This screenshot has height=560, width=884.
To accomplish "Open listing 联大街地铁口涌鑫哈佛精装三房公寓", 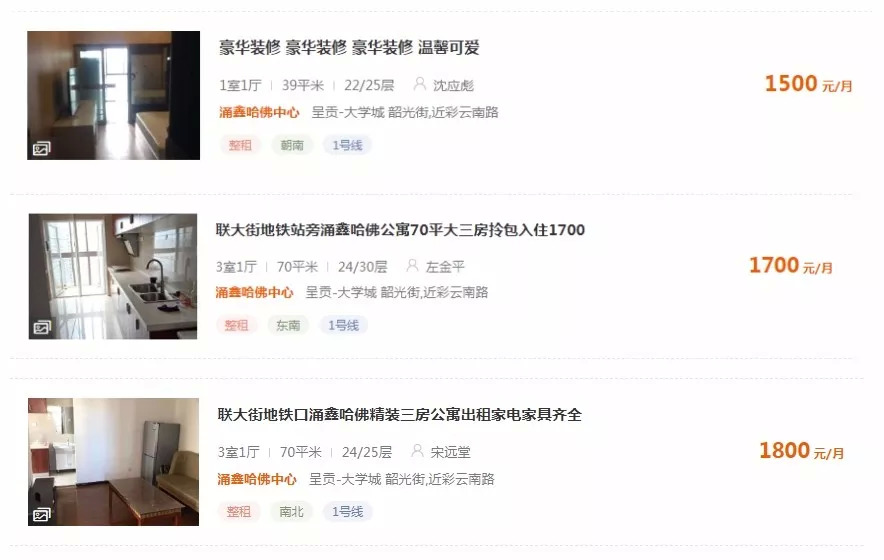I will pyautogui.click(x=400, y=415).
